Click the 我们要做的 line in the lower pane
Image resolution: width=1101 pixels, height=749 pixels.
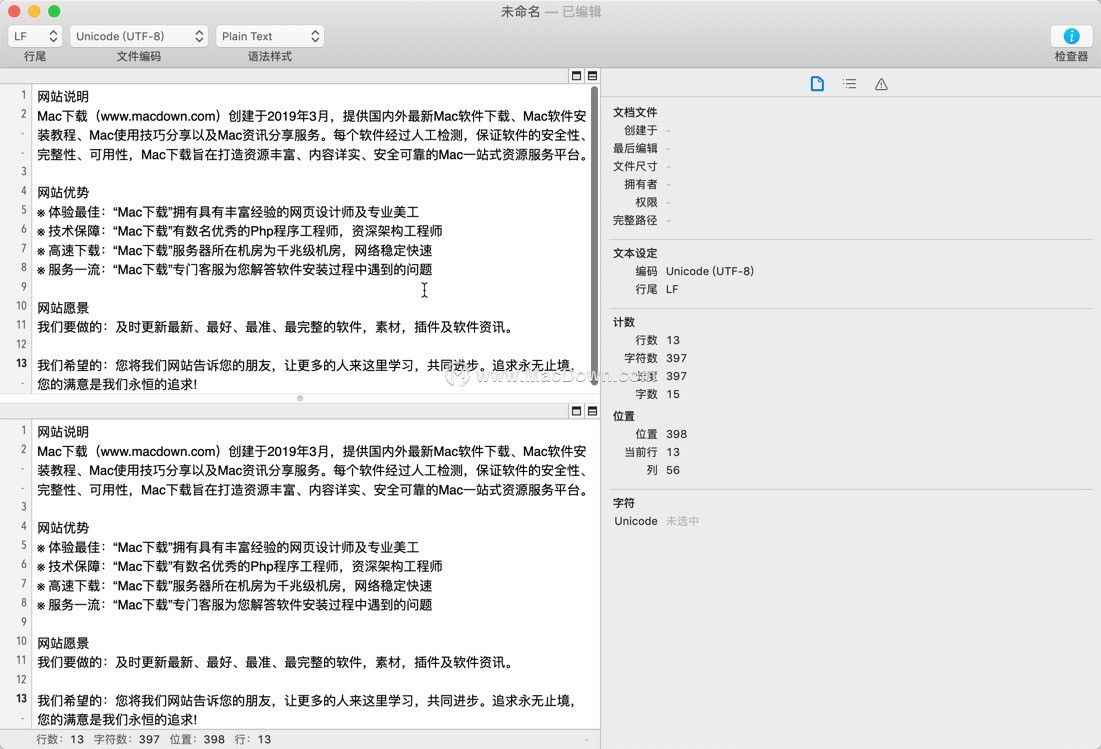(276, 663)
